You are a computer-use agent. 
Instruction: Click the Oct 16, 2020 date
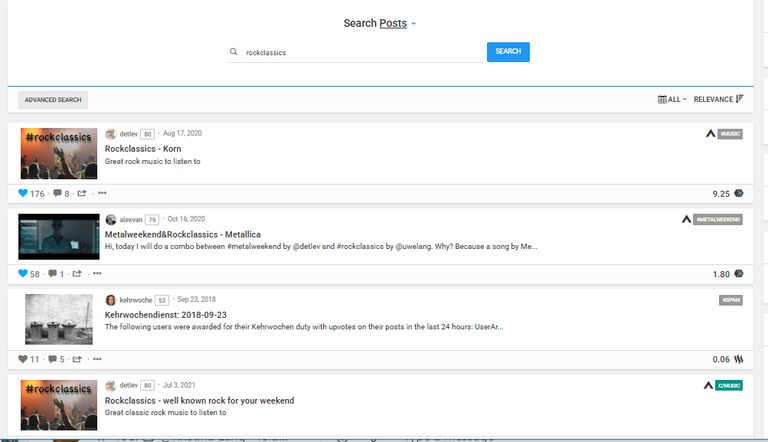point(186,219)
